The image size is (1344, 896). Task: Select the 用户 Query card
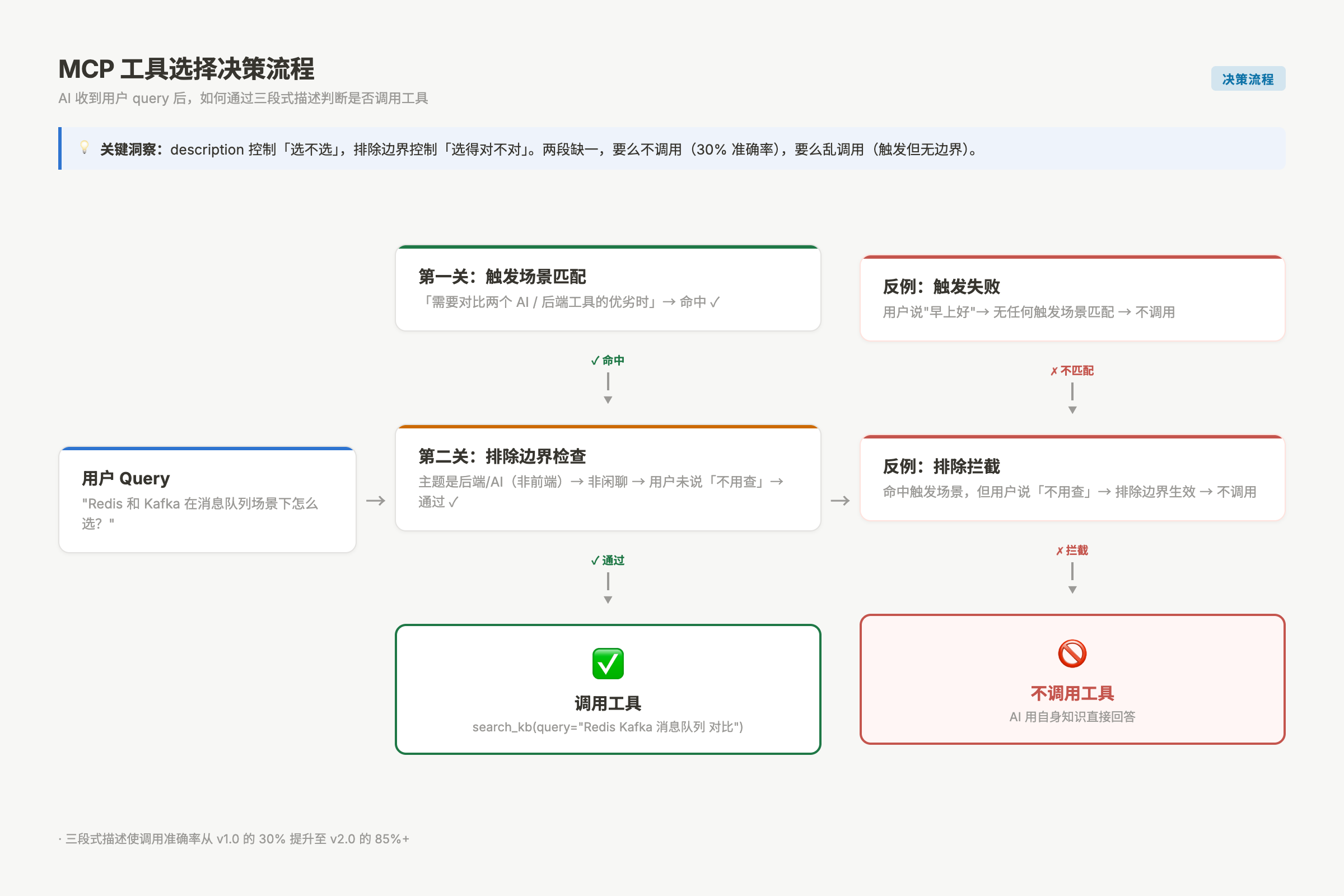click(x=207, y=500)
